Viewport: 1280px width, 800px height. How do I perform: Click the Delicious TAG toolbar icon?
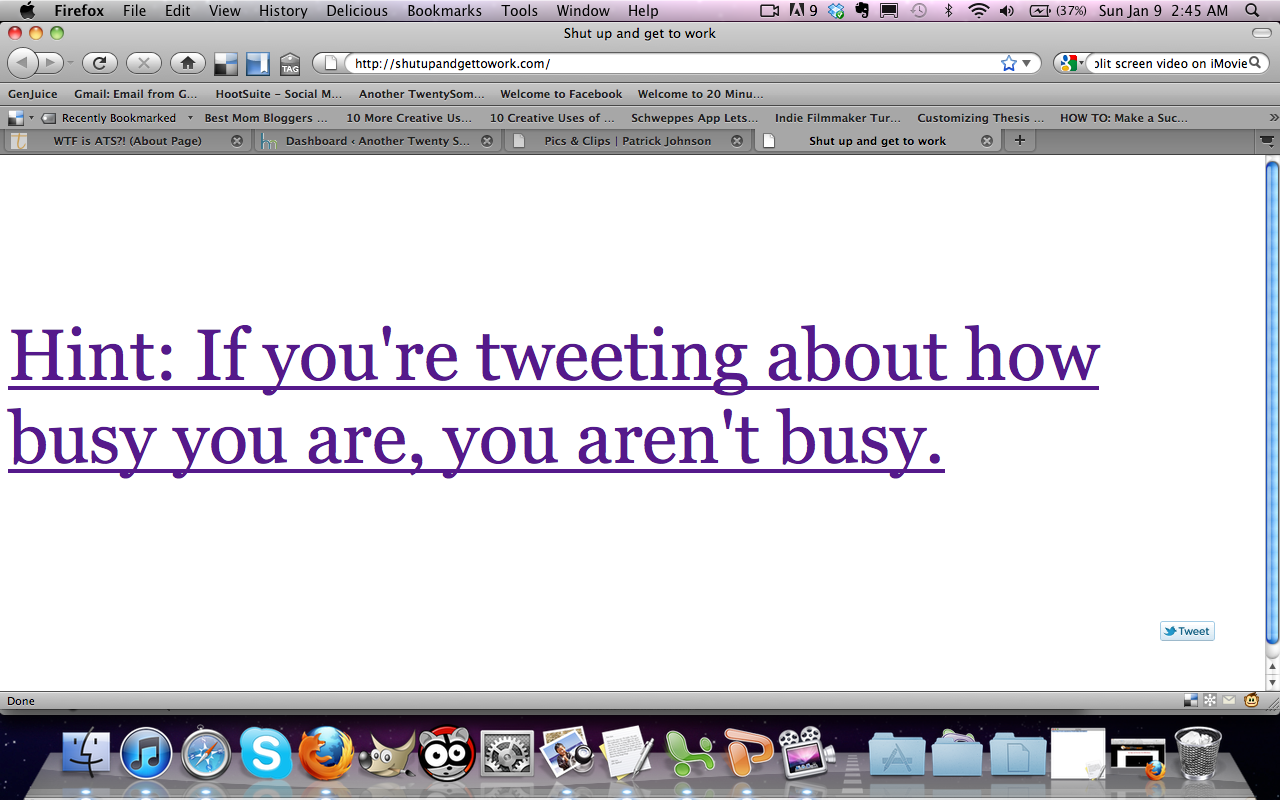click(290, 64)
